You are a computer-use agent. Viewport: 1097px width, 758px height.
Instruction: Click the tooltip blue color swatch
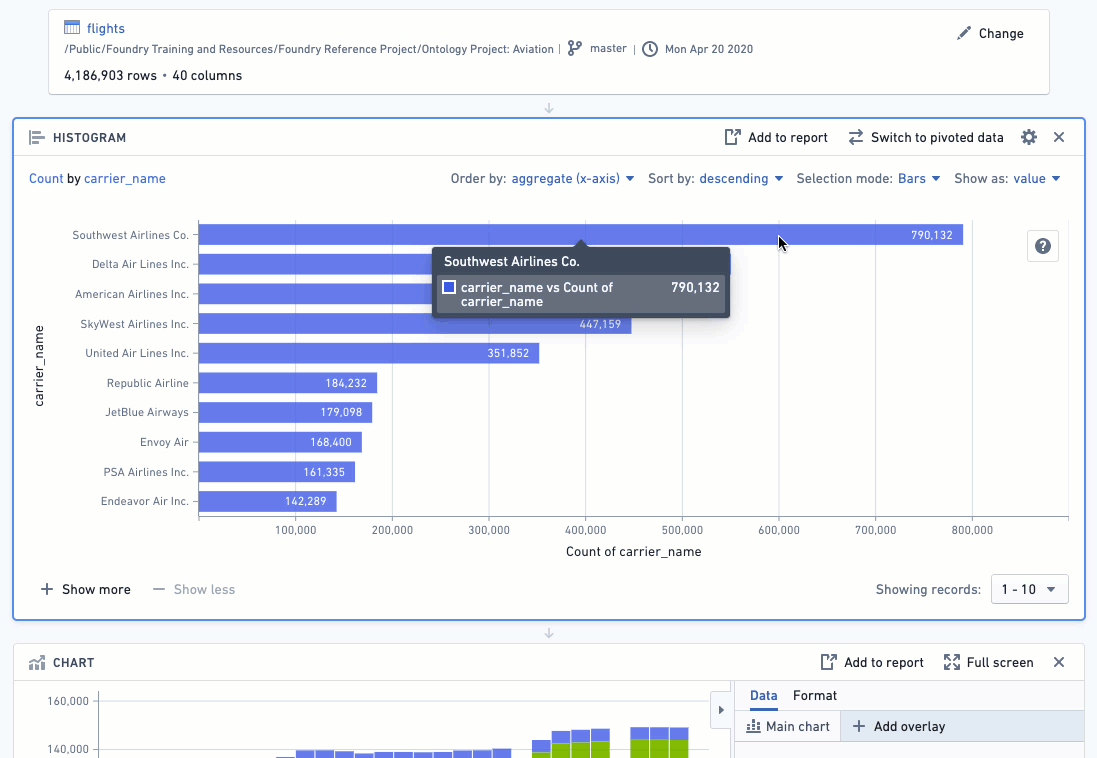pyautogui.click(x=449, y=287)
